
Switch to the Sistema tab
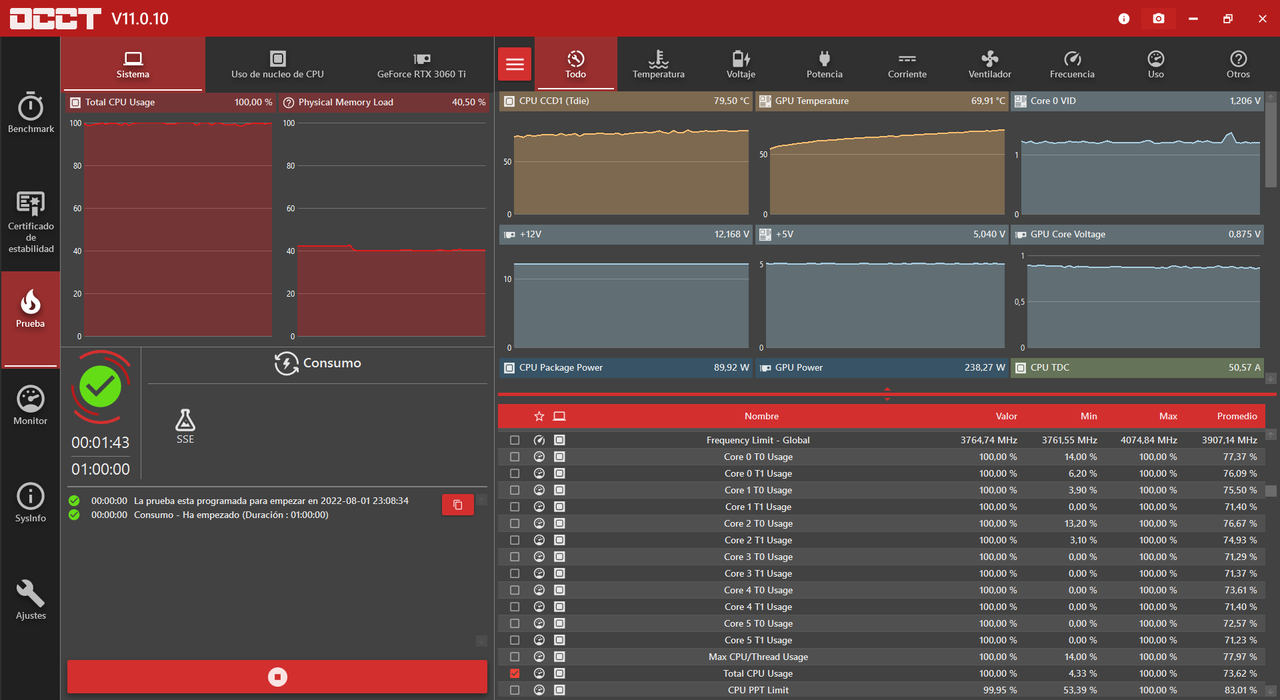tap(133, 65)
